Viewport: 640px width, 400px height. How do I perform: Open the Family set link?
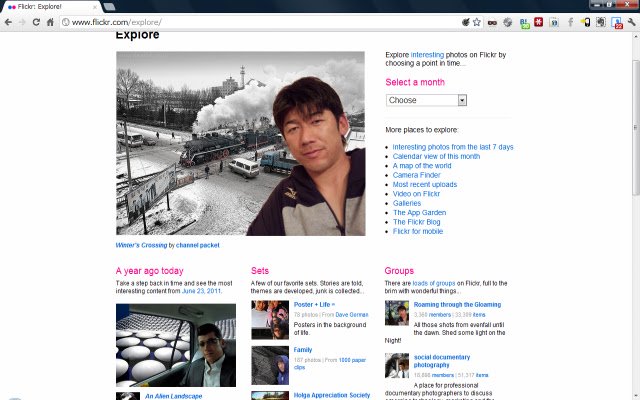(x=303, y=350)
